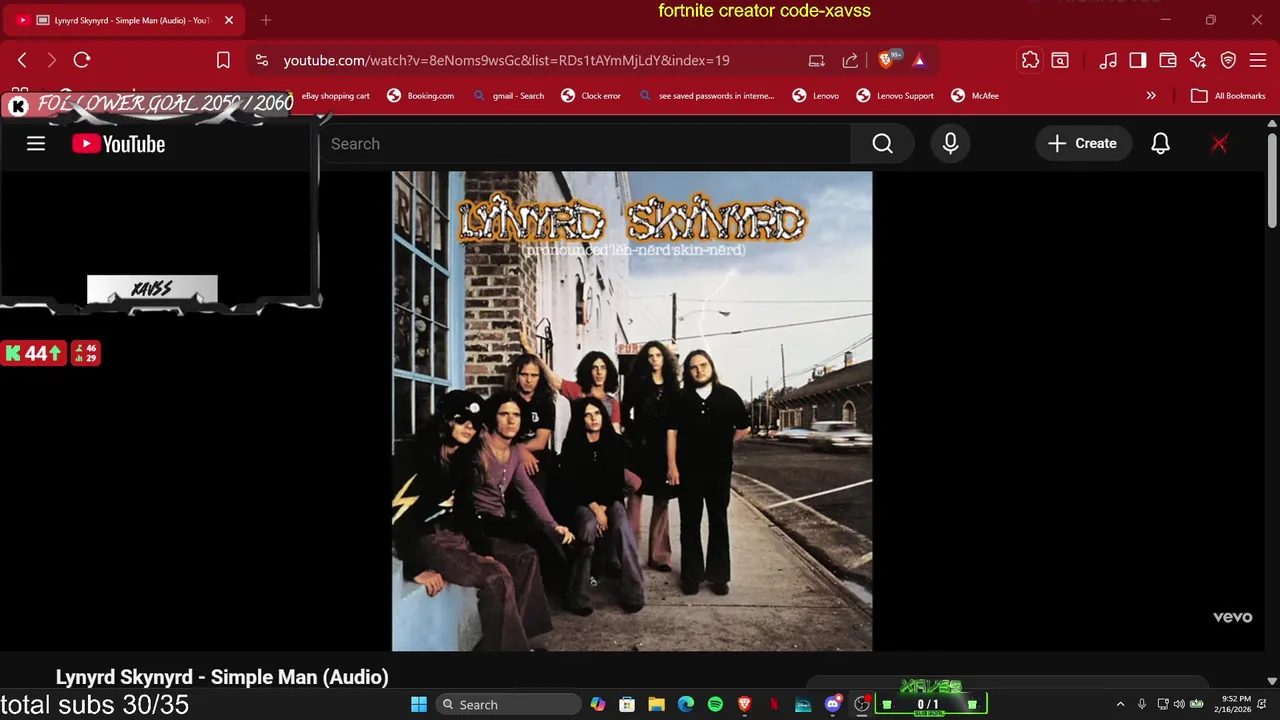
Task: Open the Brave main menu button
Action: tap(1259, 60)
